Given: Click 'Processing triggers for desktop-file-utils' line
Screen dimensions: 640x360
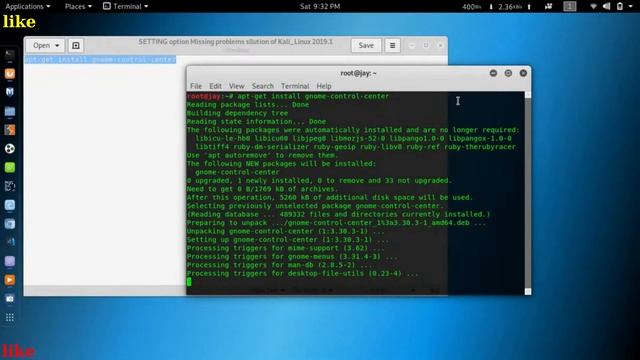Looking at the screenshot, I should pyautogui.click(x=303, y=273).
